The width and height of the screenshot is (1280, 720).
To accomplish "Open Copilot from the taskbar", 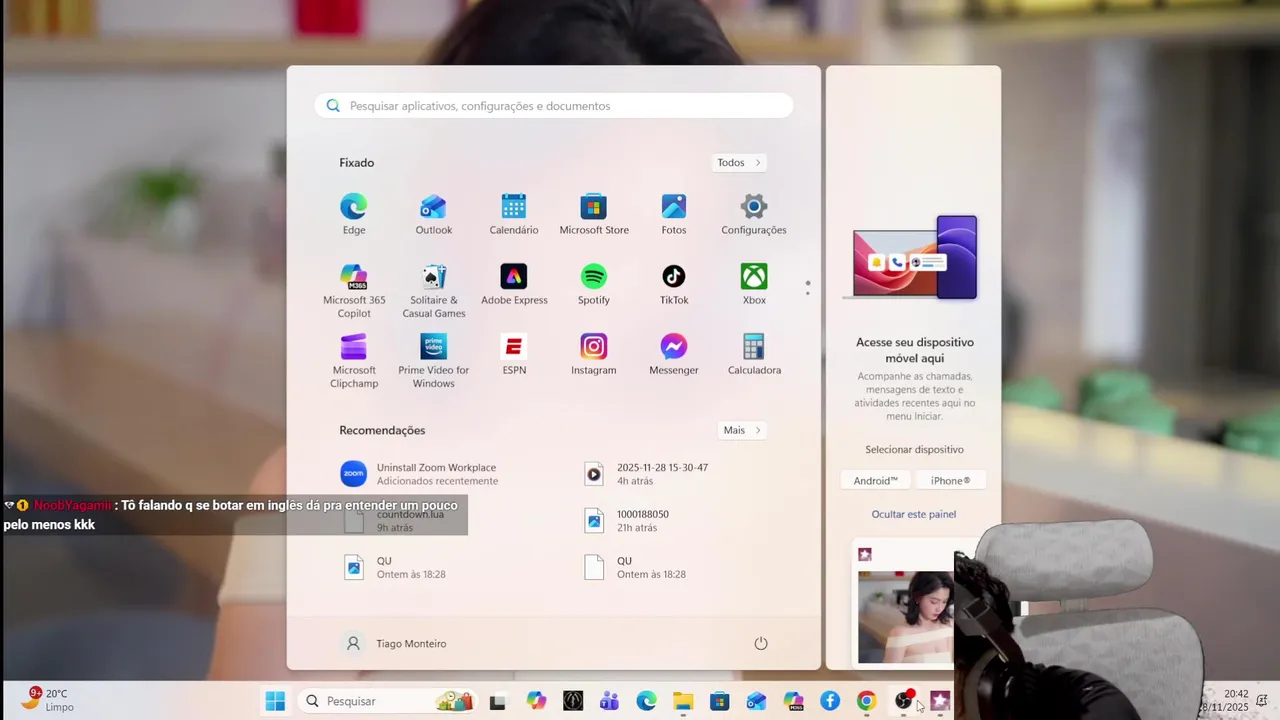I will tap(537, 701).
